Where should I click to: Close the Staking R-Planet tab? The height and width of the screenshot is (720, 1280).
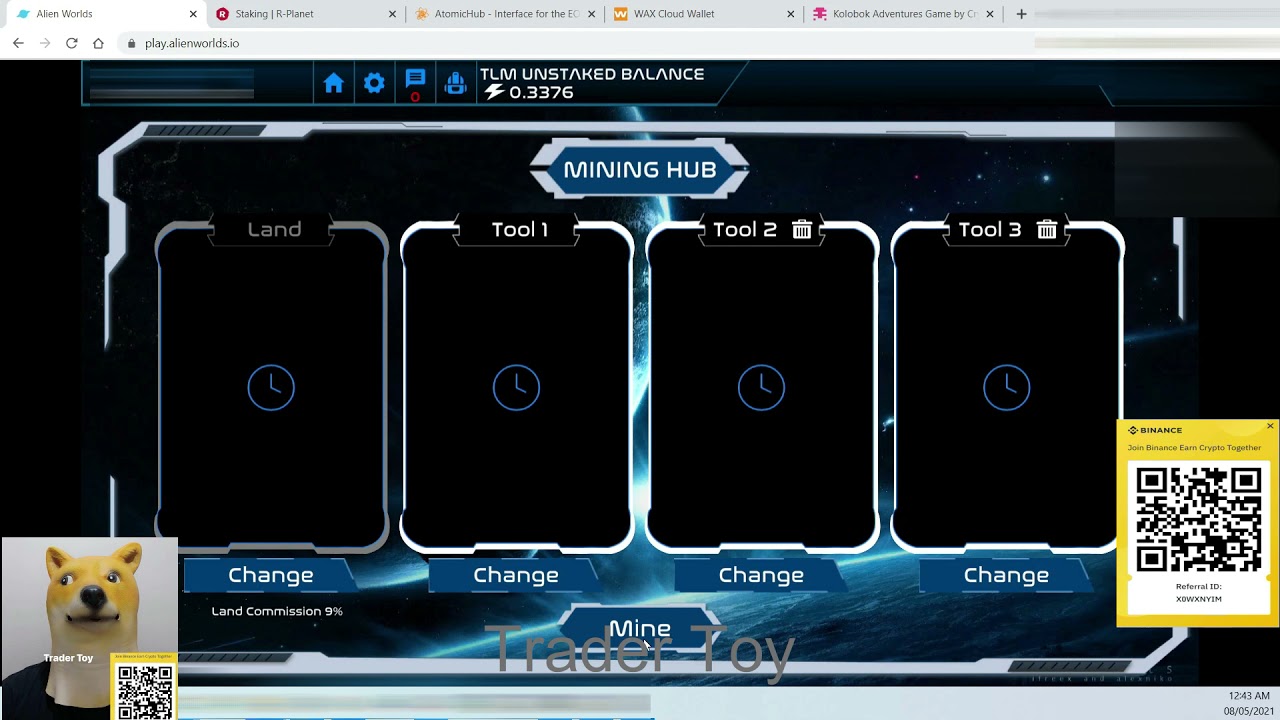pos(392,14)
